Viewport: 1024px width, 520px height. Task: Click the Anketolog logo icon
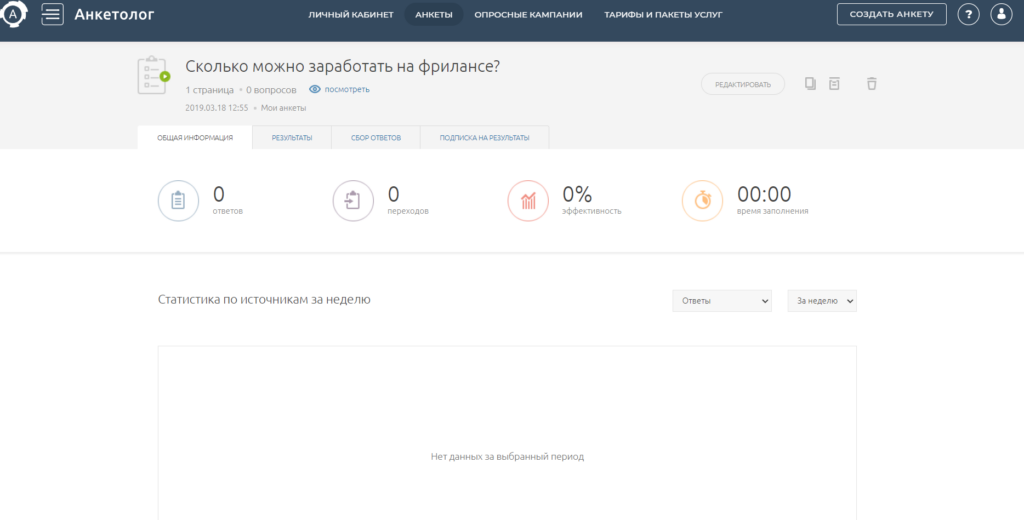[12, 15]
